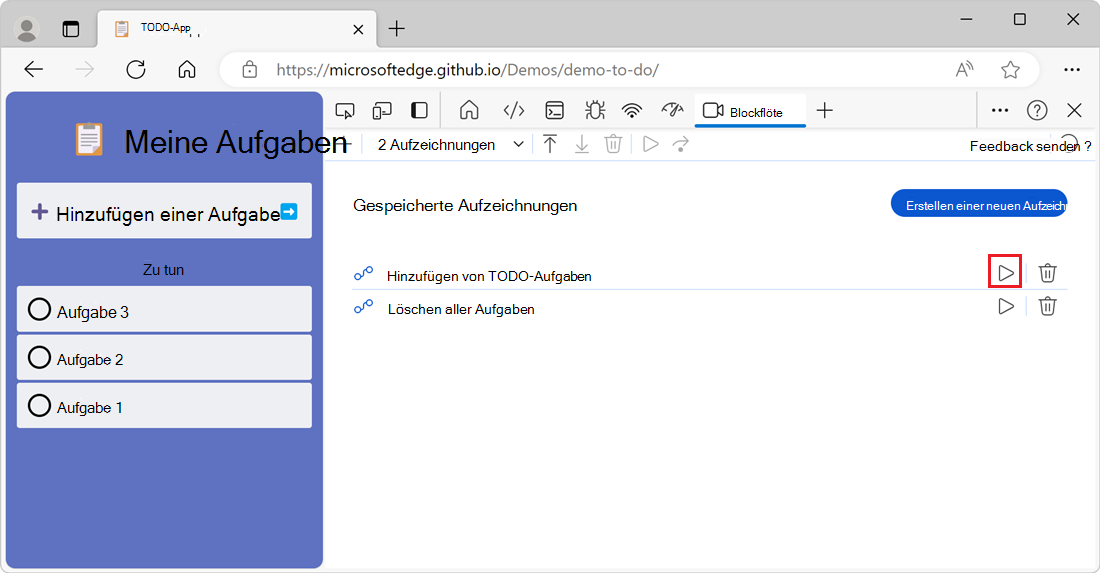Toggle device emulation icon
Image resolution: width=1100 pixels, height=573 pixels.
point(382,111)
